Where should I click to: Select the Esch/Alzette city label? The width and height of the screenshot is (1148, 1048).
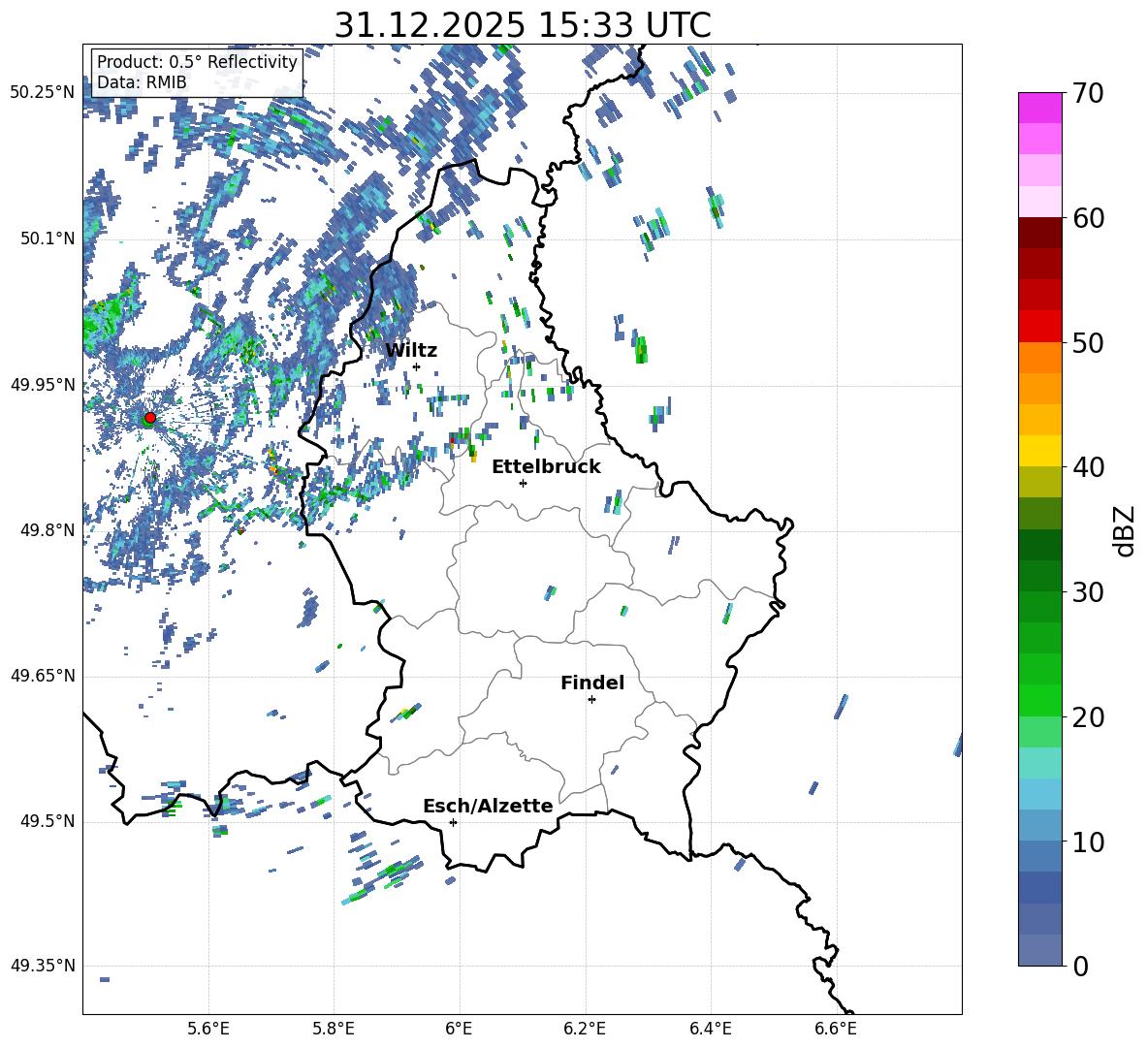(x=488, y=806)
